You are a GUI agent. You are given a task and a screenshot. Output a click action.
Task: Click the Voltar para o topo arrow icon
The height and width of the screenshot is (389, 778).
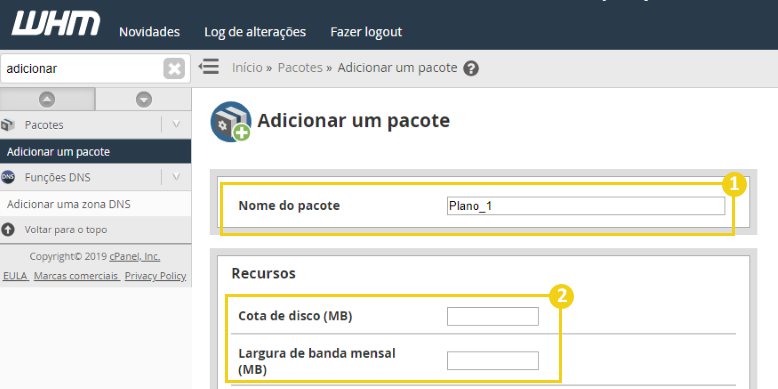tap(8, 230)
